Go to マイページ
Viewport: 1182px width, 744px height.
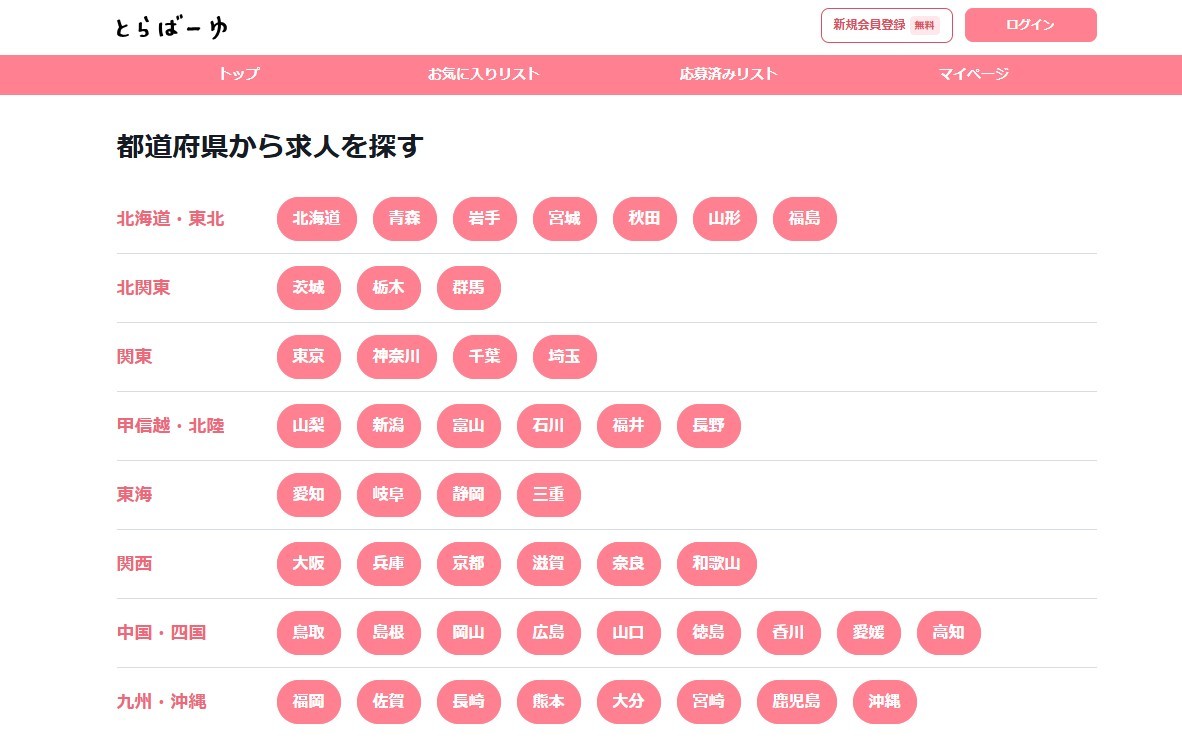click(x=972, y=74)
